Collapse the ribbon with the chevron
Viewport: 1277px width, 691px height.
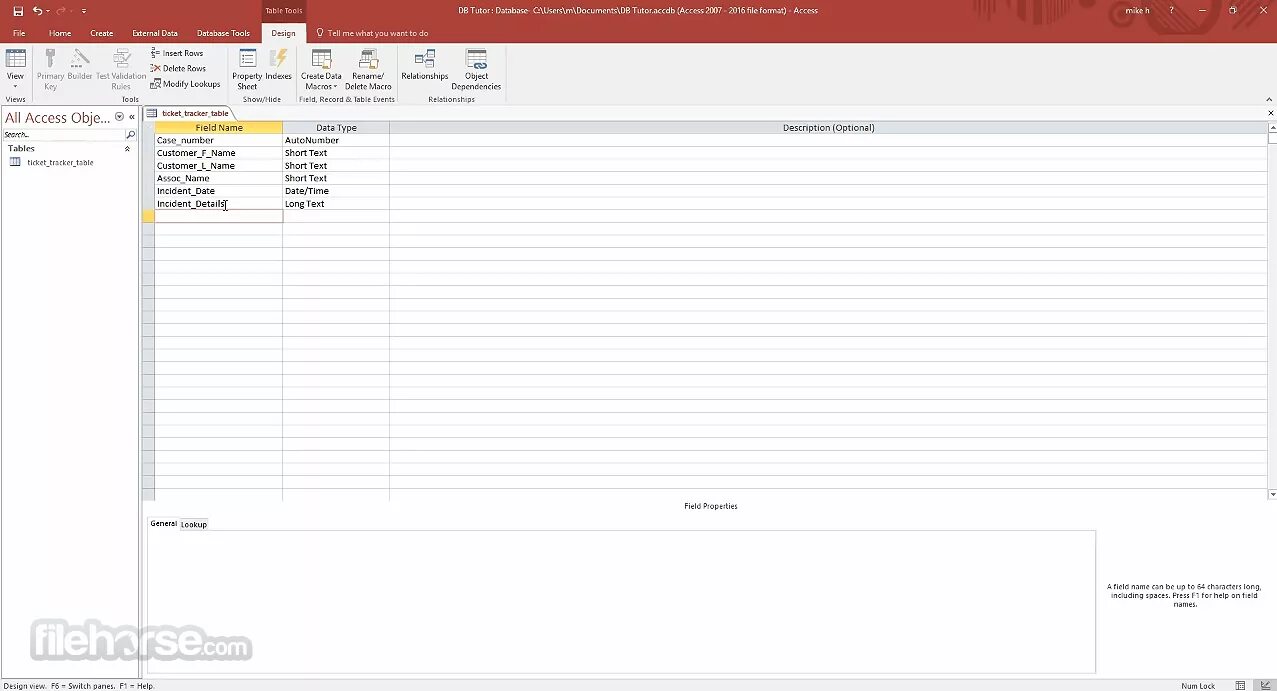pos(1270,98)
